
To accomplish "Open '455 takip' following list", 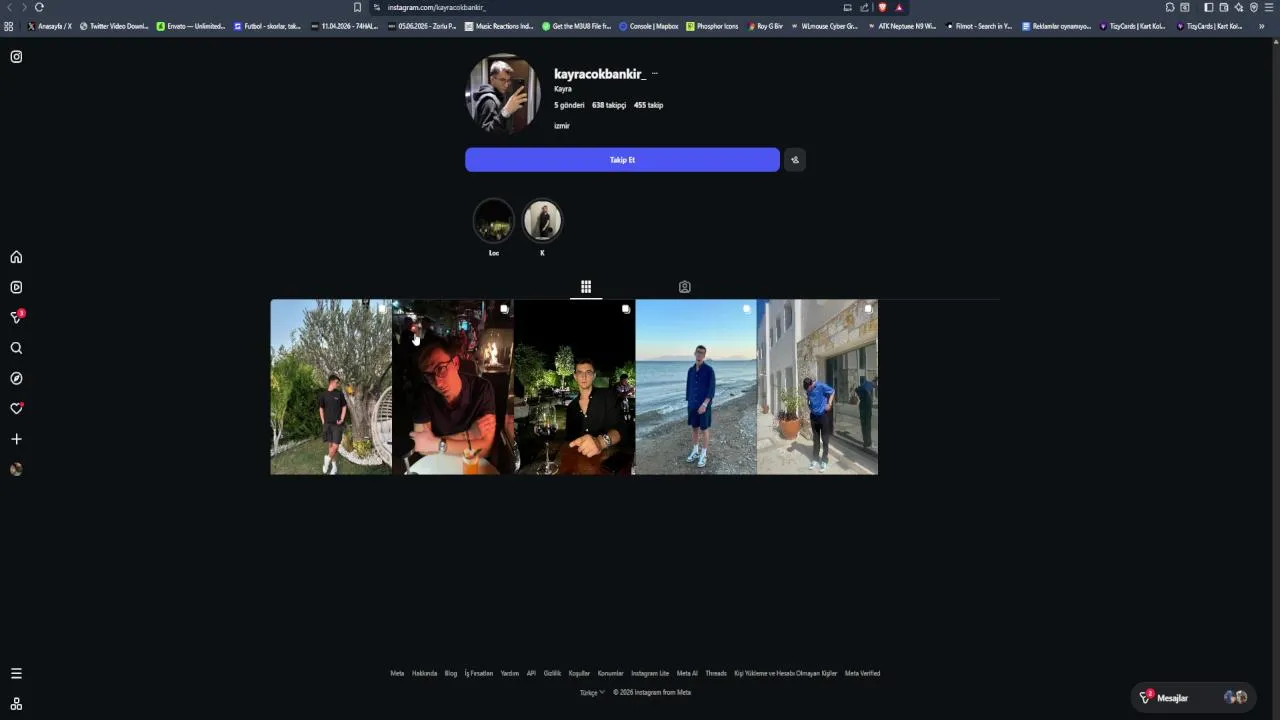I will pos(648,105).
